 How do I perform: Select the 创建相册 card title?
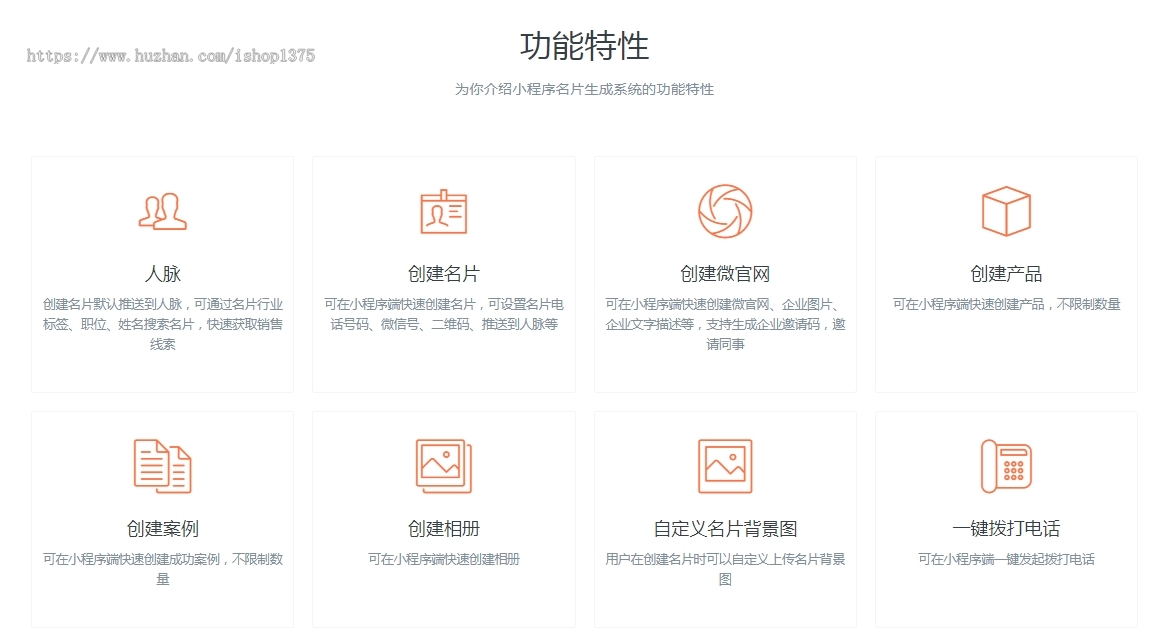444,528
